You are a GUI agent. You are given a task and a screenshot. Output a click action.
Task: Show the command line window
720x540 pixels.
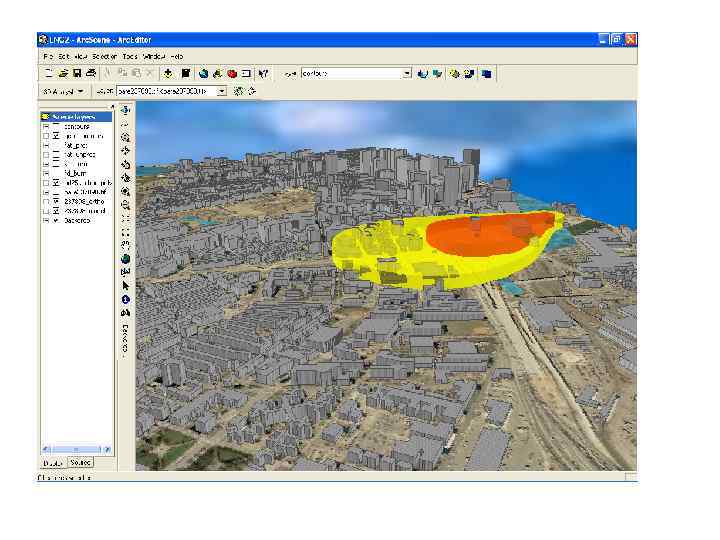247,73
